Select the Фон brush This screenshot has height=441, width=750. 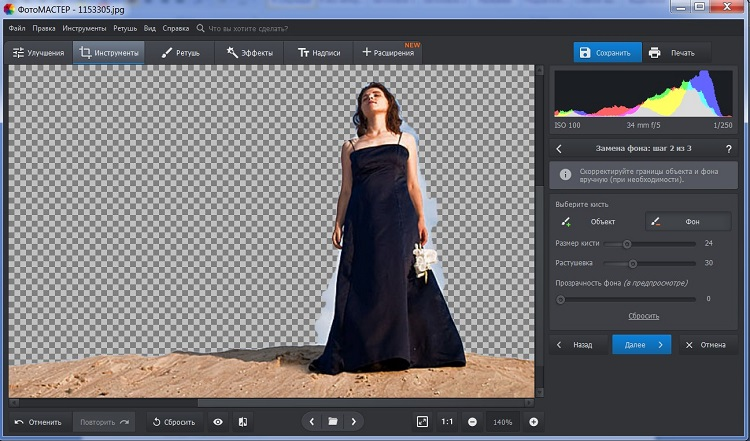click(x=688, y=221)
